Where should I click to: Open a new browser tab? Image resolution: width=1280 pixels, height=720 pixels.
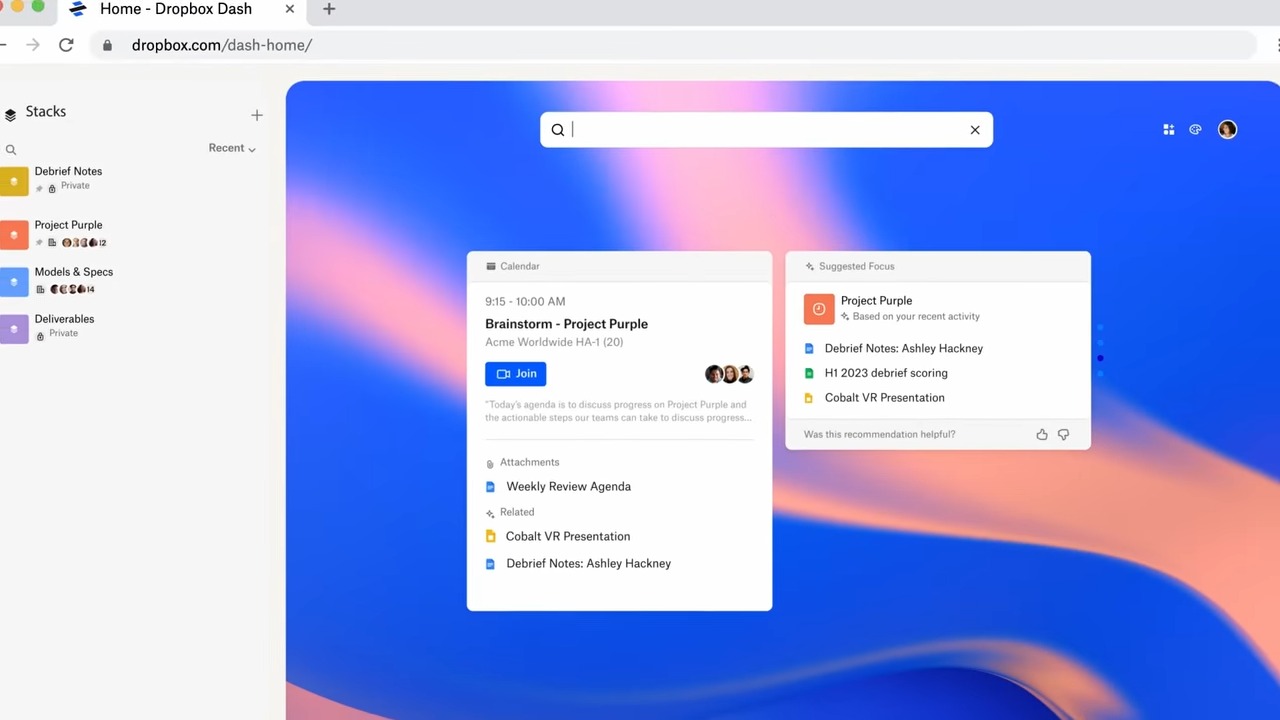328,9
